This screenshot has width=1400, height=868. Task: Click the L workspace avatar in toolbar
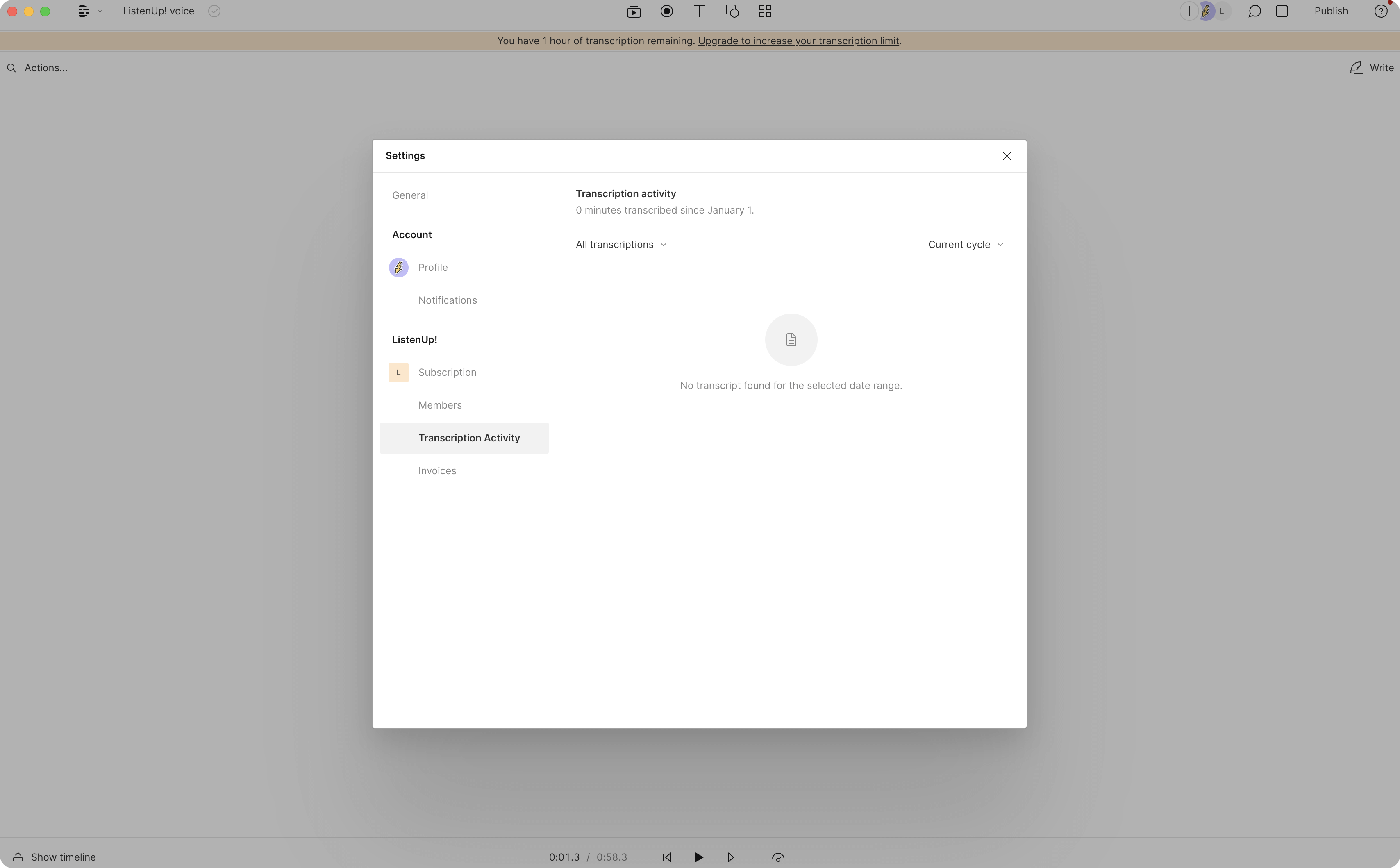click(x=1222, y=11)
